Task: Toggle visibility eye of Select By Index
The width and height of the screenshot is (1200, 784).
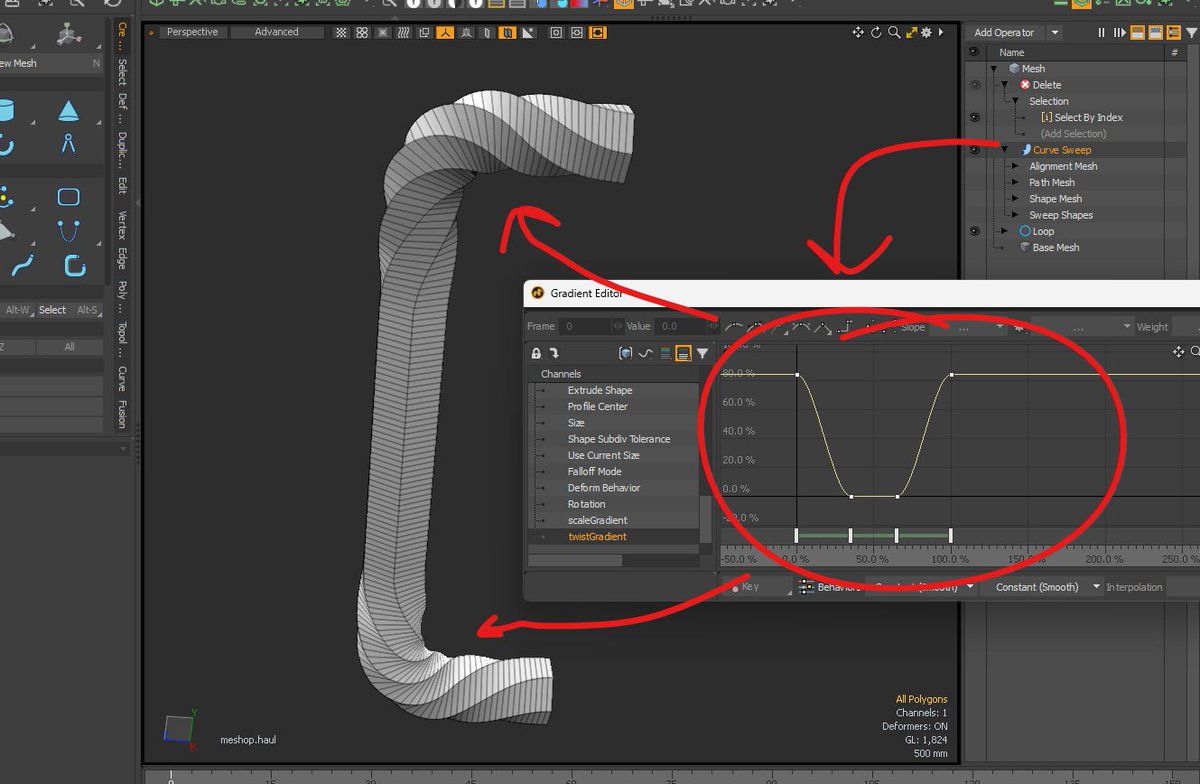Action: pyautogui.click(x=975, y=117)
